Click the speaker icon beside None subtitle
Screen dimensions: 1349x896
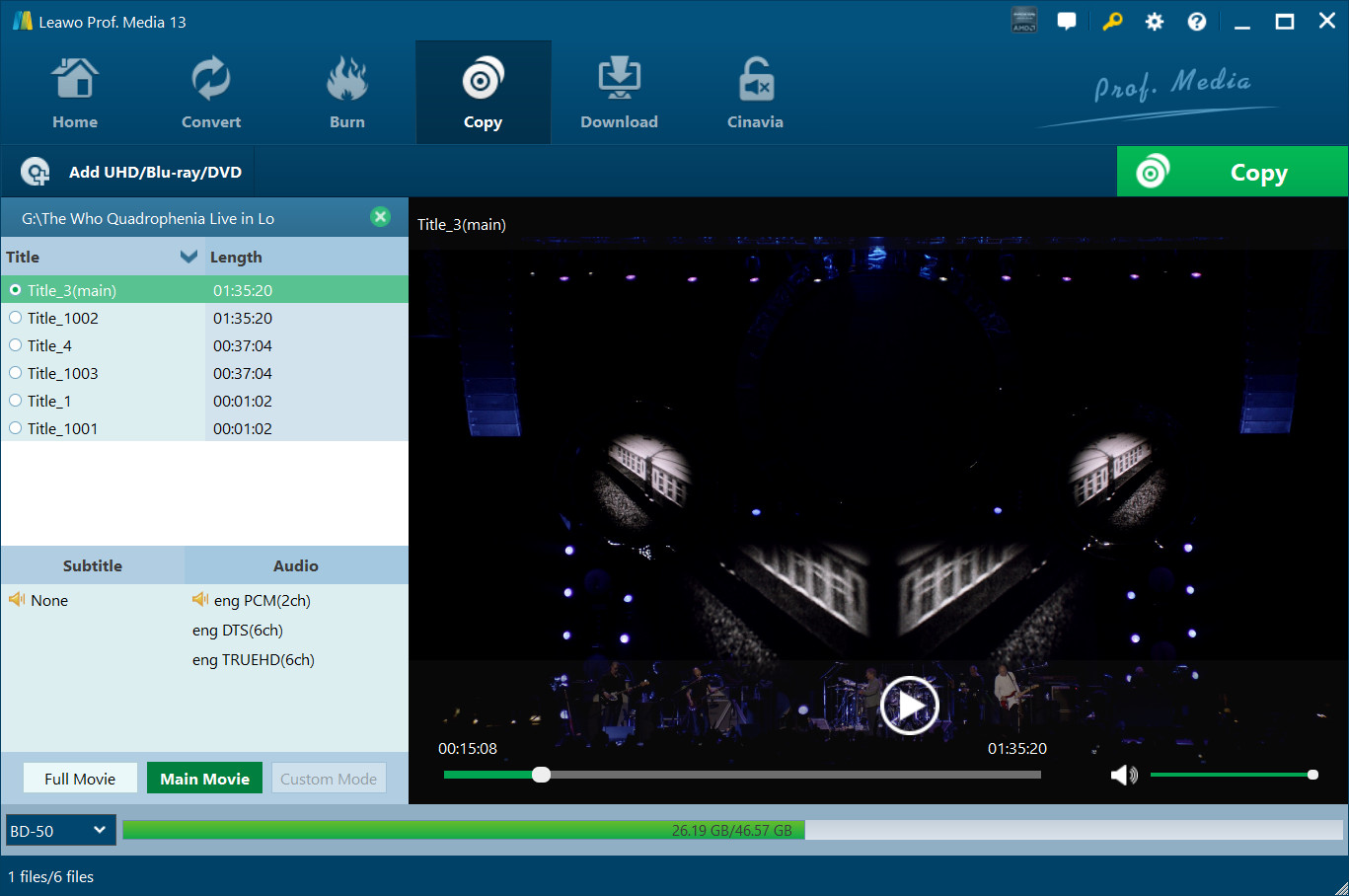17,599
